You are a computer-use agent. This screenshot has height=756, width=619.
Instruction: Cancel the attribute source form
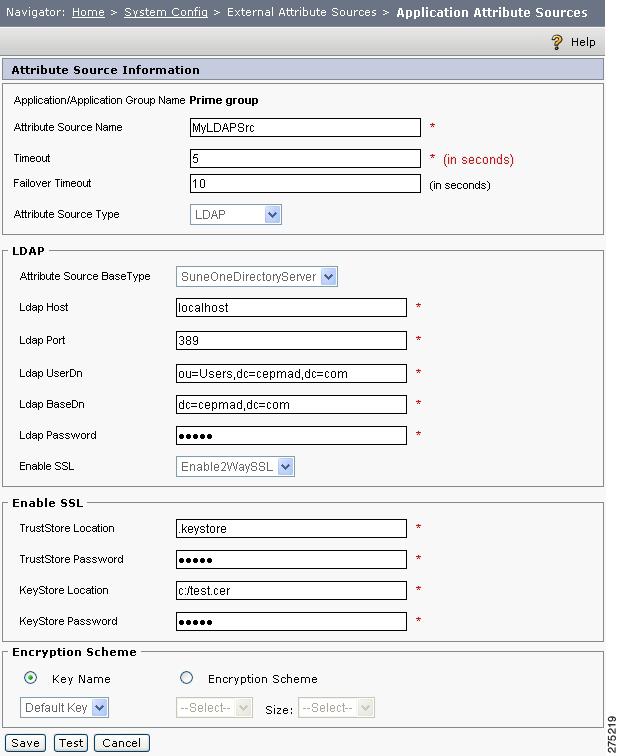[121, 743]
